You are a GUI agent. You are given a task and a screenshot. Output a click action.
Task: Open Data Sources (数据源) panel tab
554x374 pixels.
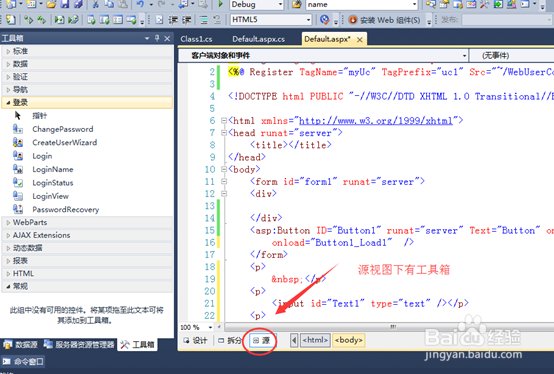coord(20,344)
